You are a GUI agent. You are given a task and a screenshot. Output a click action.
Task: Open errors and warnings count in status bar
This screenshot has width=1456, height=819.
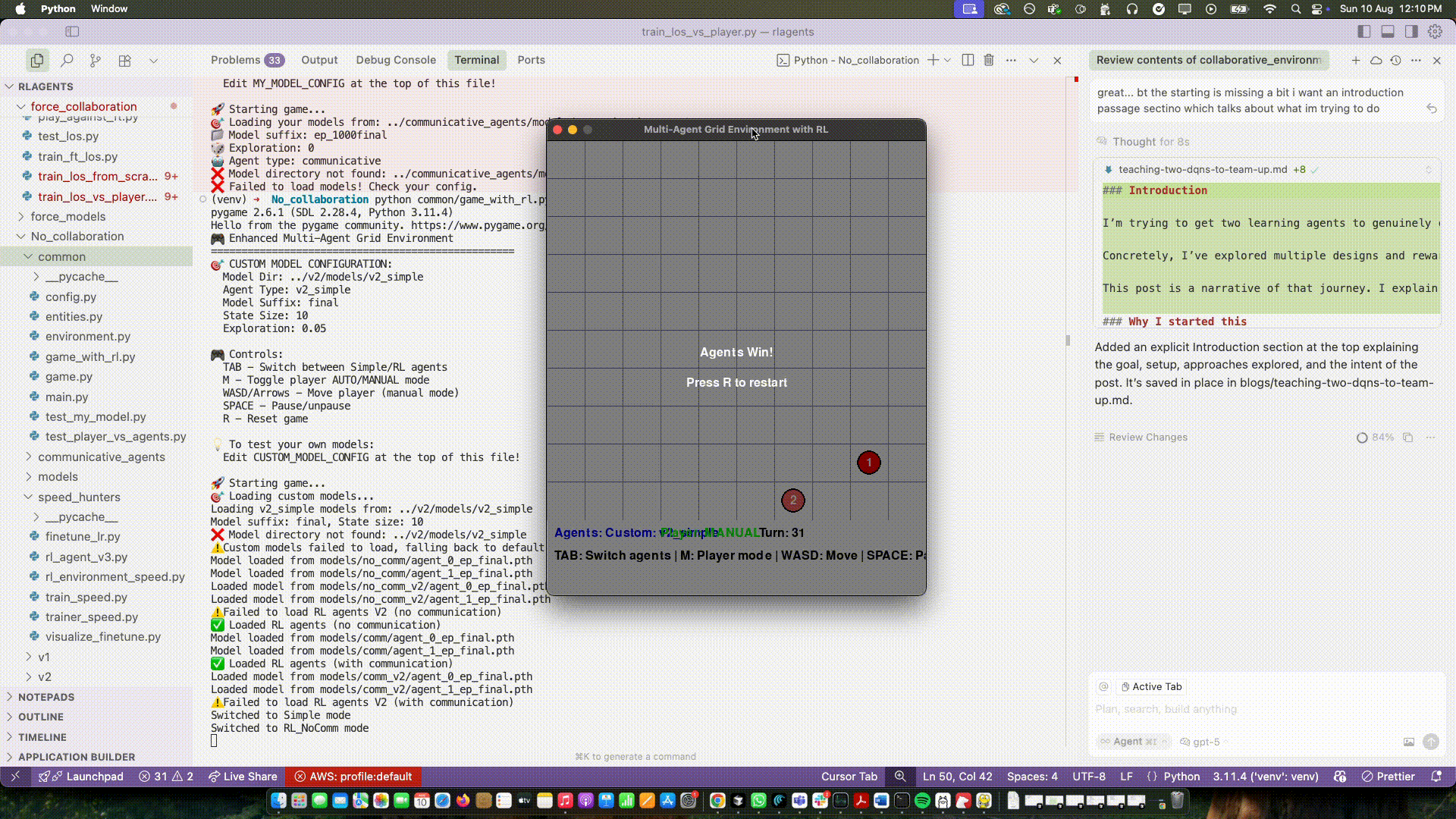[x=166, y=777]
